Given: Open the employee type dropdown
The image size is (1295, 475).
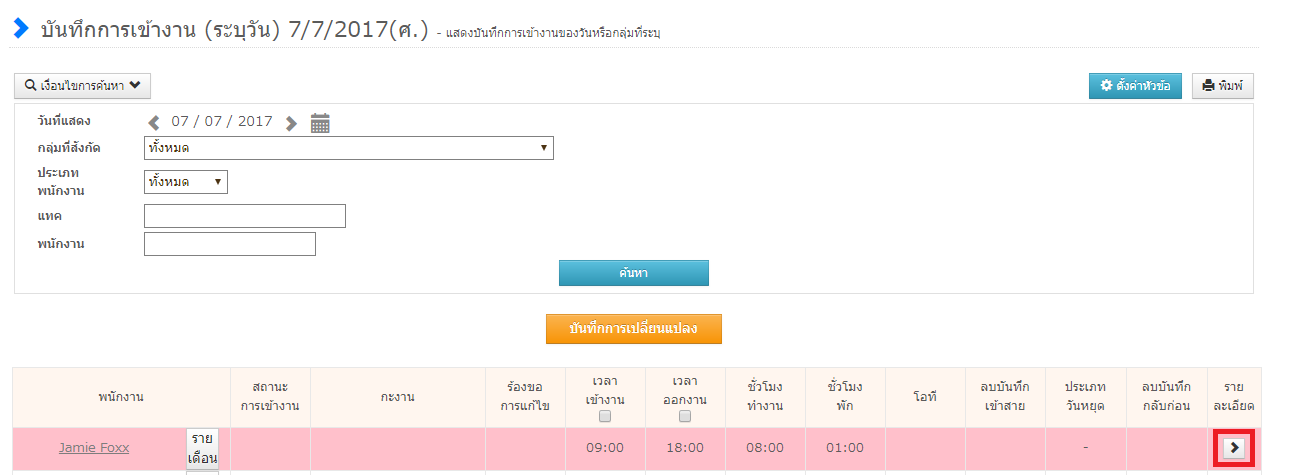Looking at the screenshot, I should coord(186,182).
